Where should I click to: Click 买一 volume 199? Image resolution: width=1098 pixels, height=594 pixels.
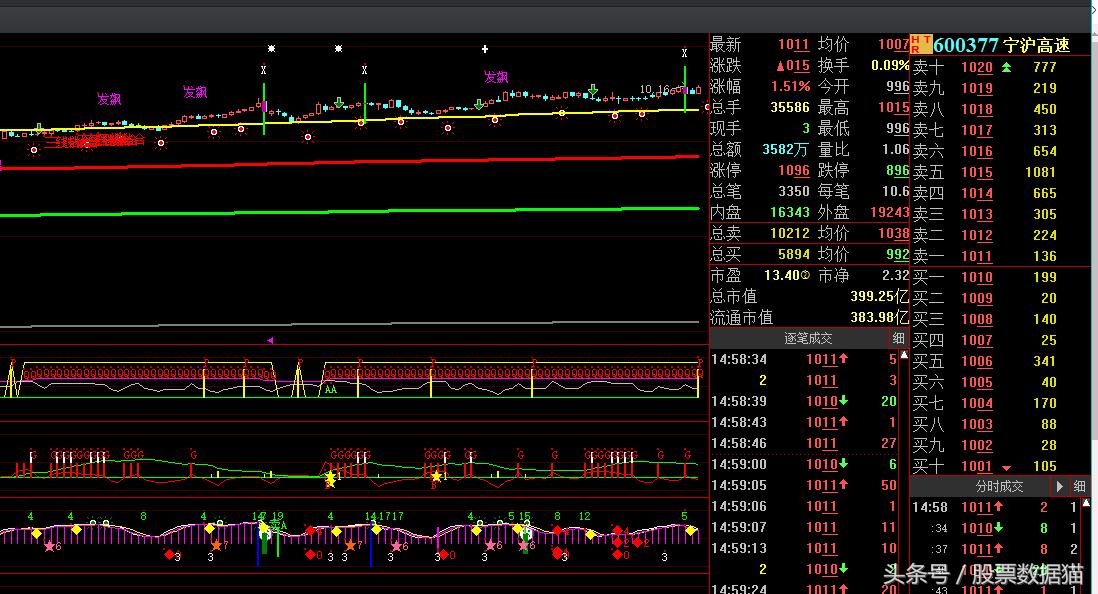point(1045,277)
